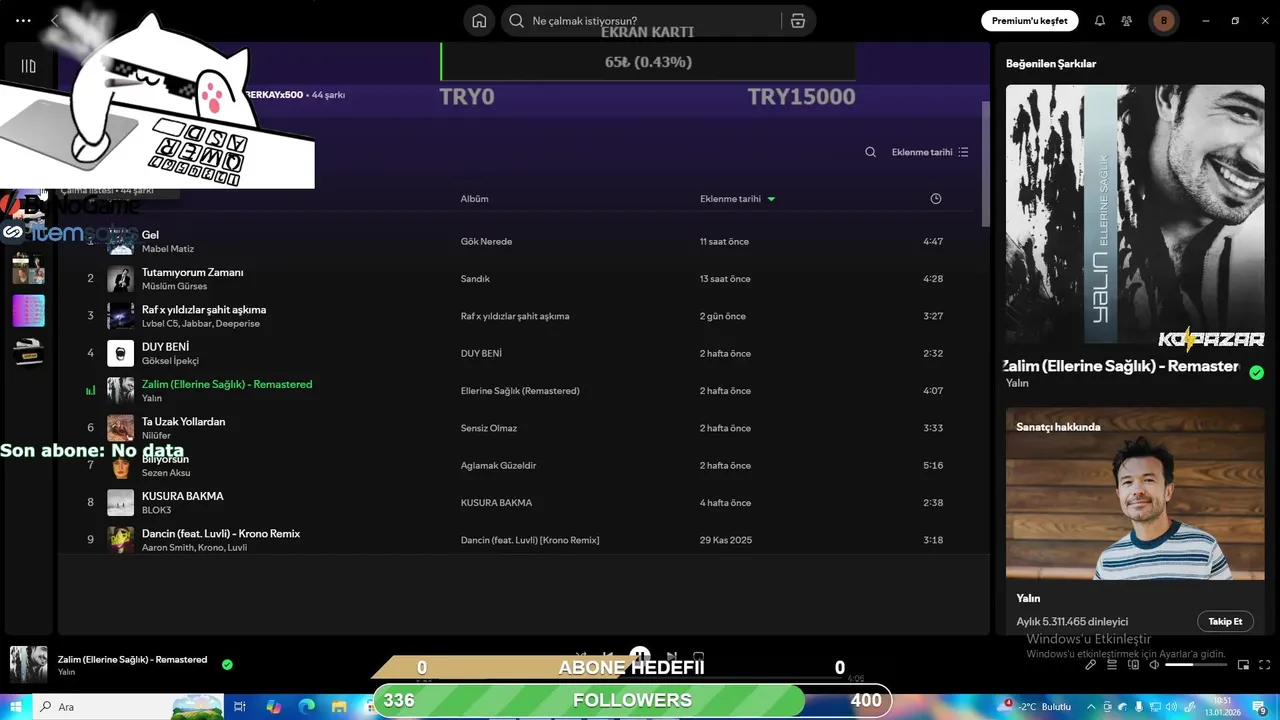Open album Aglamak Güzeldir
Screen dimensions: 1280x720
point(498,466)
